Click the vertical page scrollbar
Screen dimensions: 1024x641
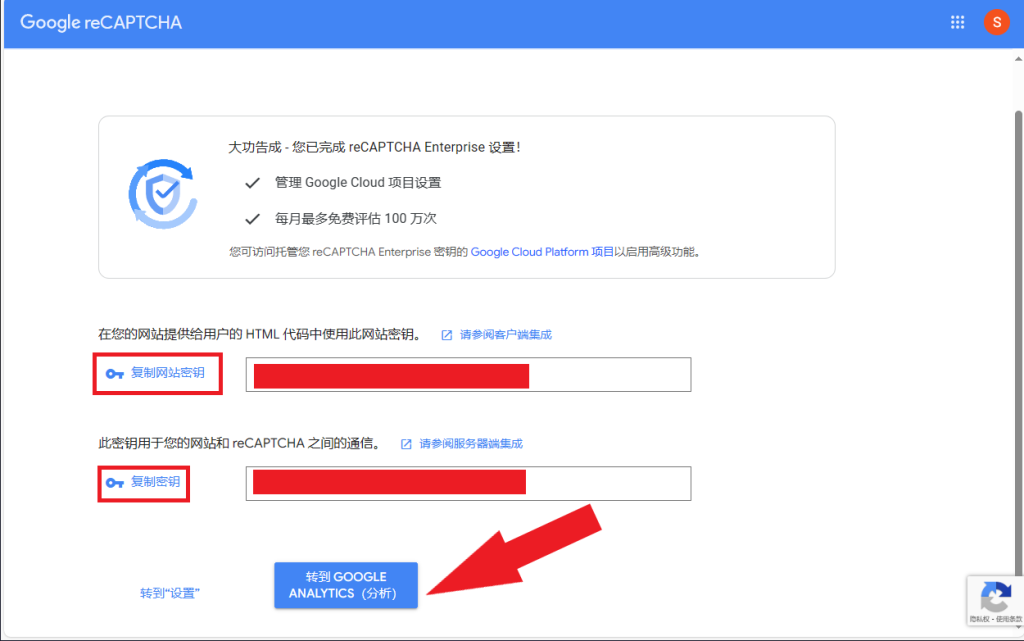[1018, 343]
